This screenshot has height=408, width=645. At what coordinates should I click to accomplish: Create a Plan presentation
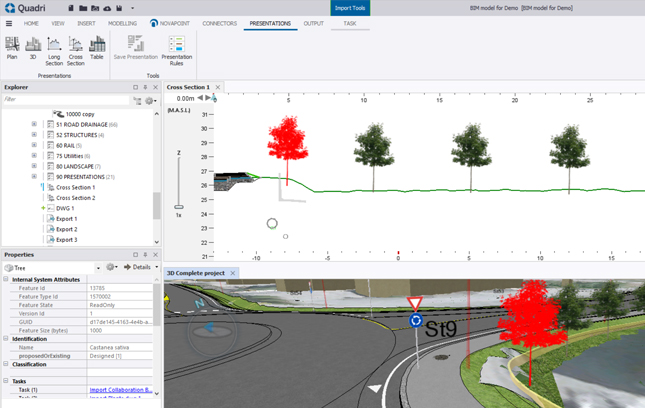(12, 46)
